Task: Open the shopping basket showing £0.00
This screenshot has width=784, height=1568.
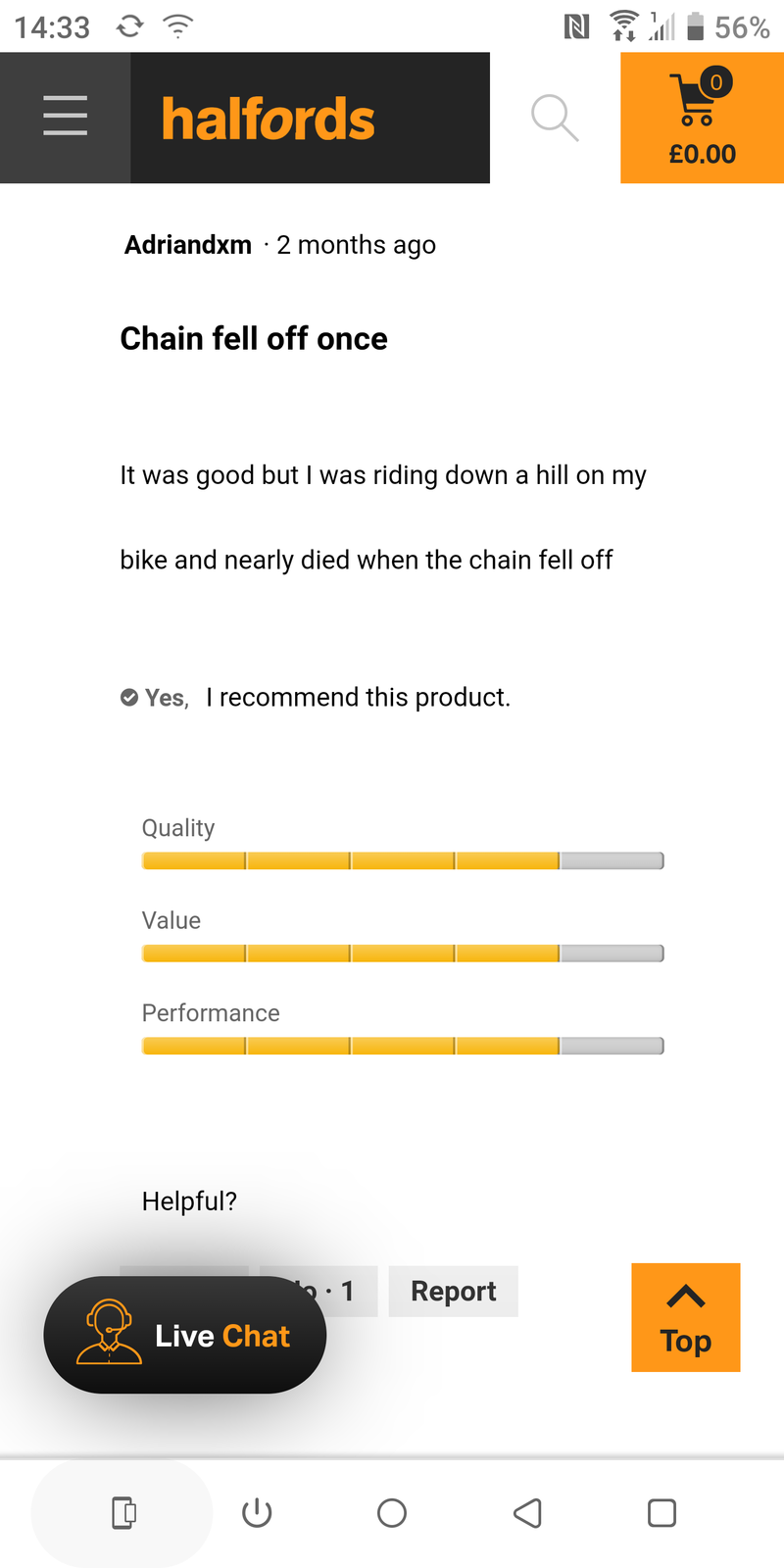Action: tap(702, 118)
